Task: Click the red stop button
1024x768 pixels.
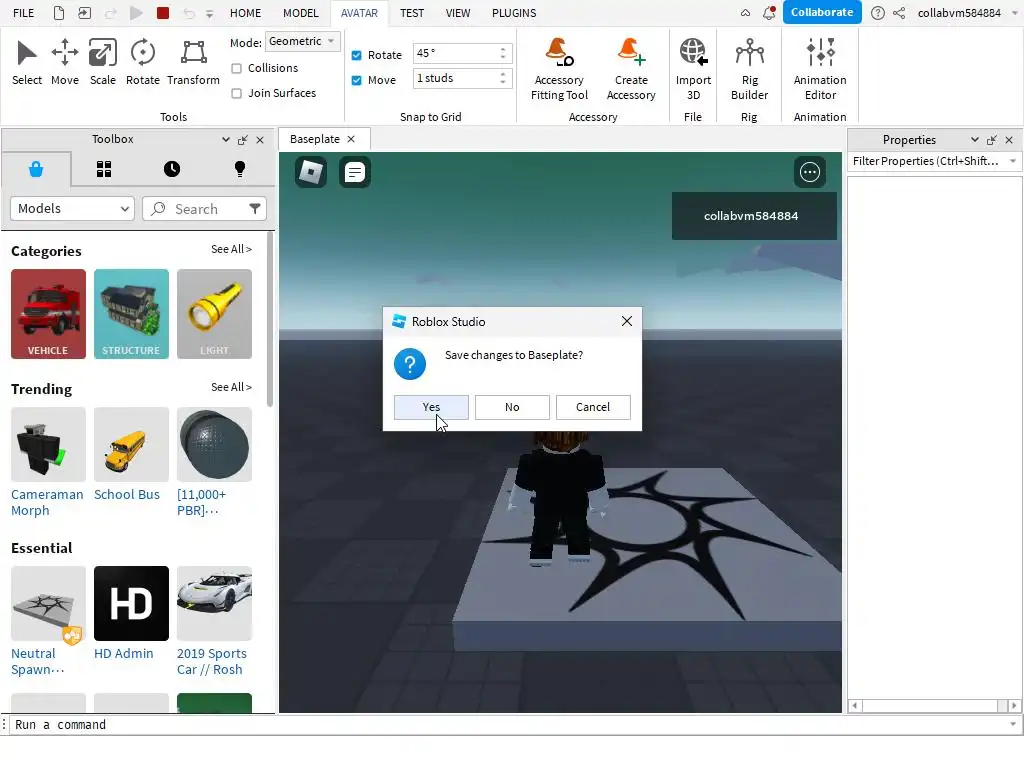Action: (x=163, y=12)
